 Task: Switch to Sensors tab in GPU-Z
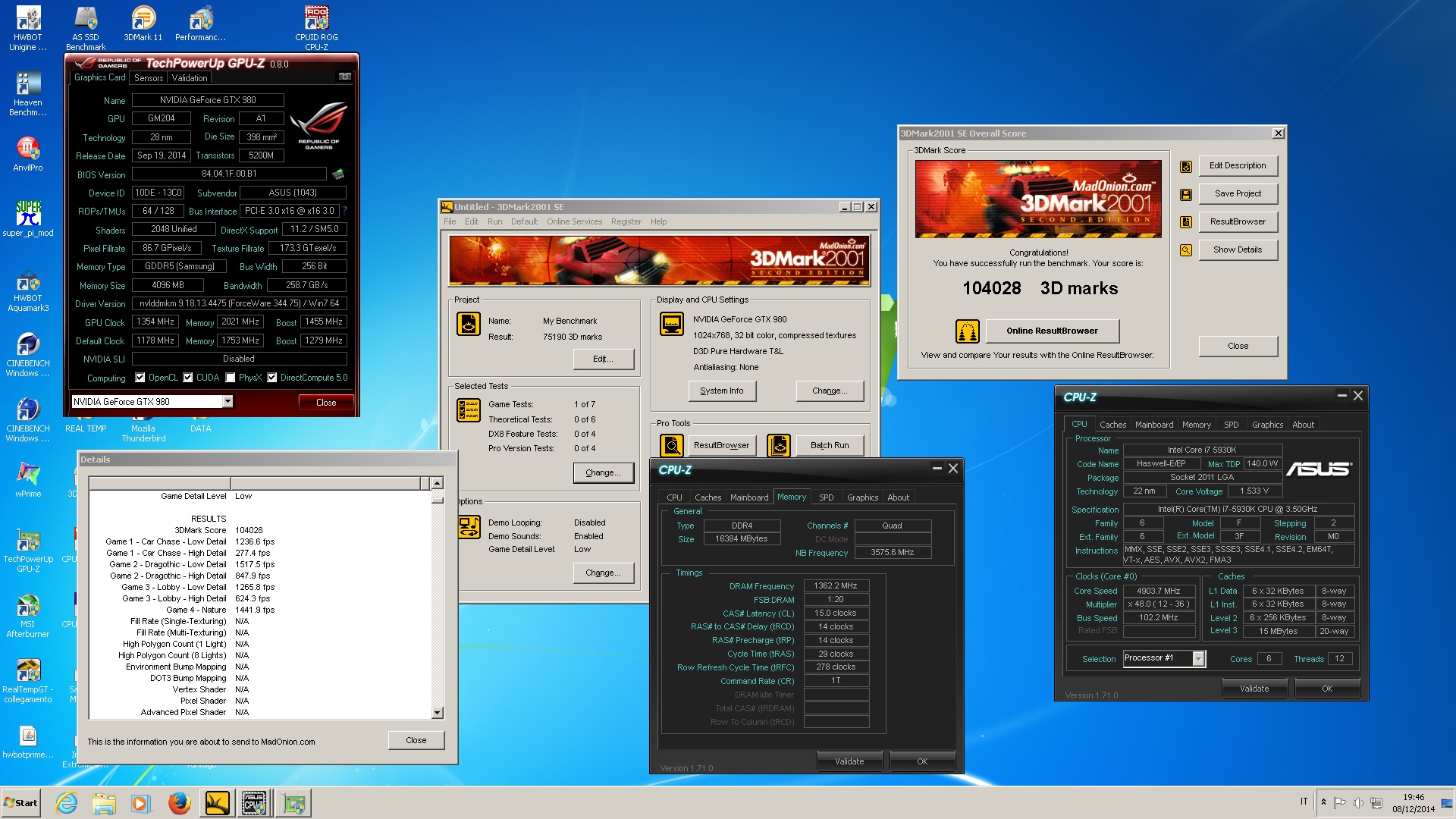[x=149, y=77]
